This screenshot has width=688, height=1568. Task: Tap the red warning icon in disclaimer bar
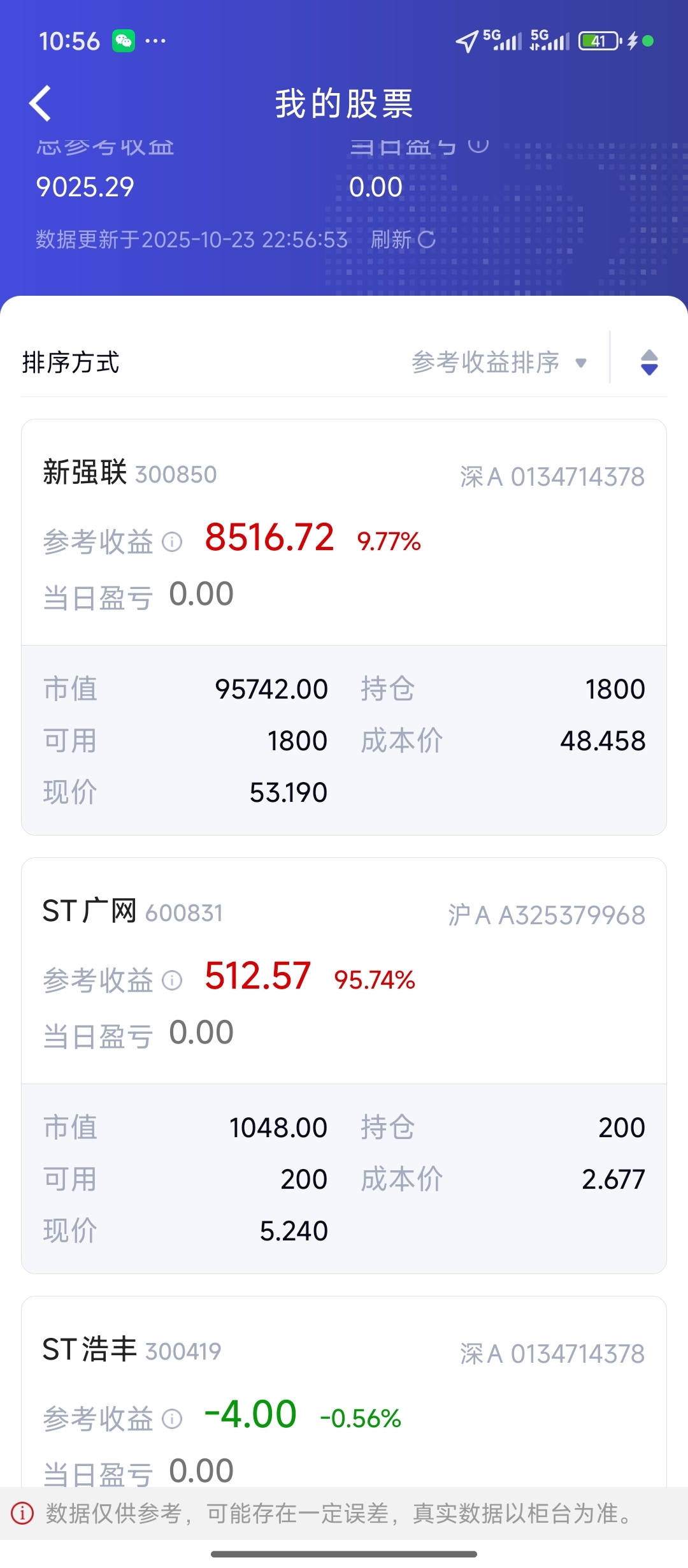22,1513
